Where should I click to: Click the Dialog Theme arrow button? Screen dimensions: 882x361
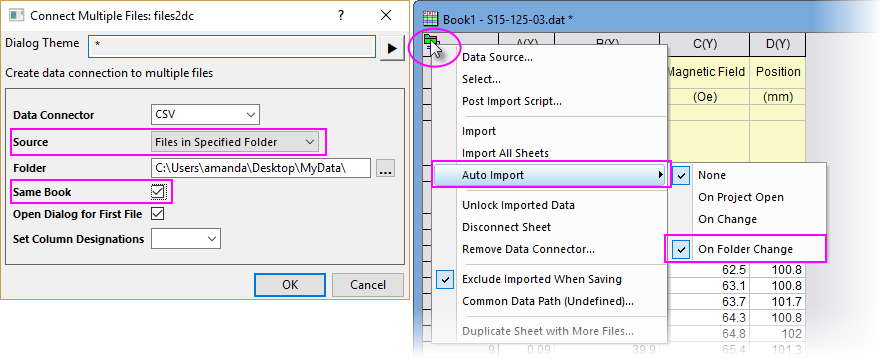392,47
